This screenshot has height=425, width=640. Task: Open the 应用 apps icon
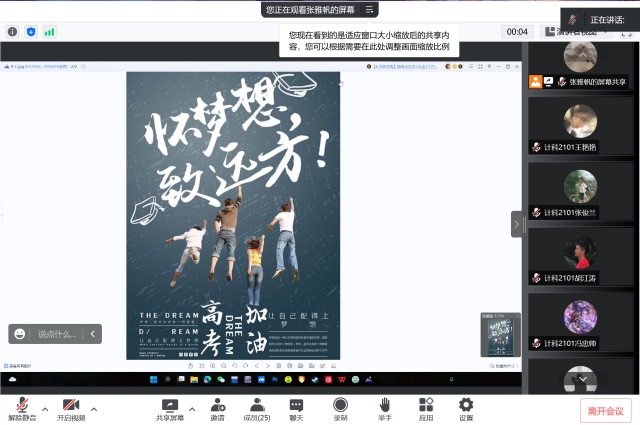426,409
